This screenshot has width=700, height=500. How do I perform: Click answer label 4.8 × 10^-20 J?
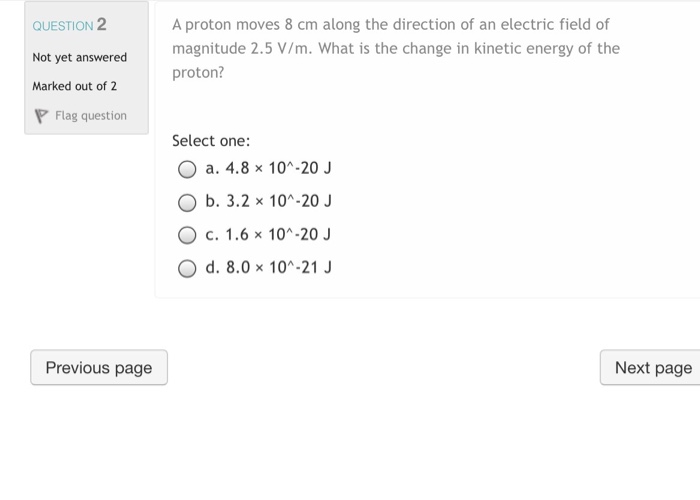268,170
